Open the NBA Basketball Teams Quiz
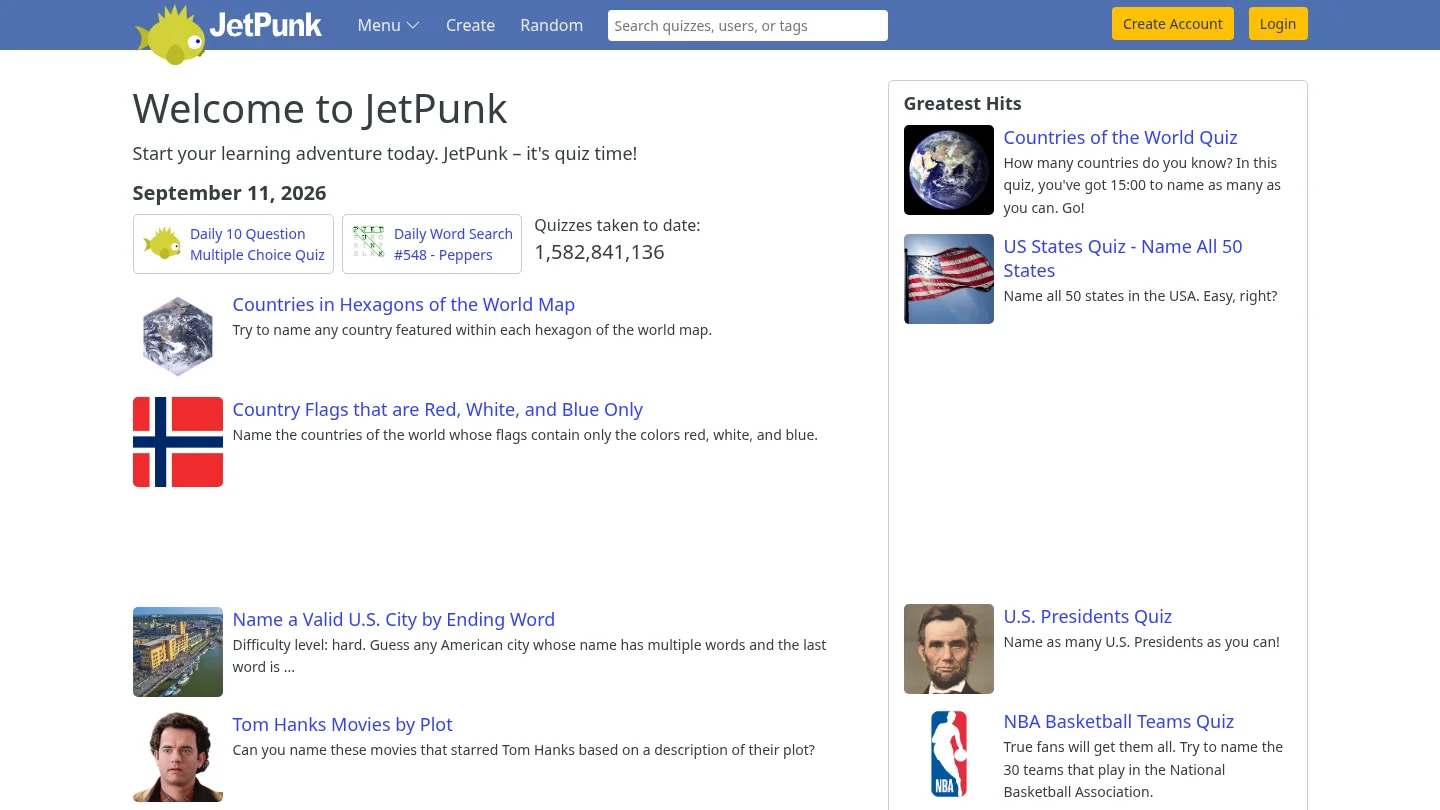 (x=1118, y=721)
